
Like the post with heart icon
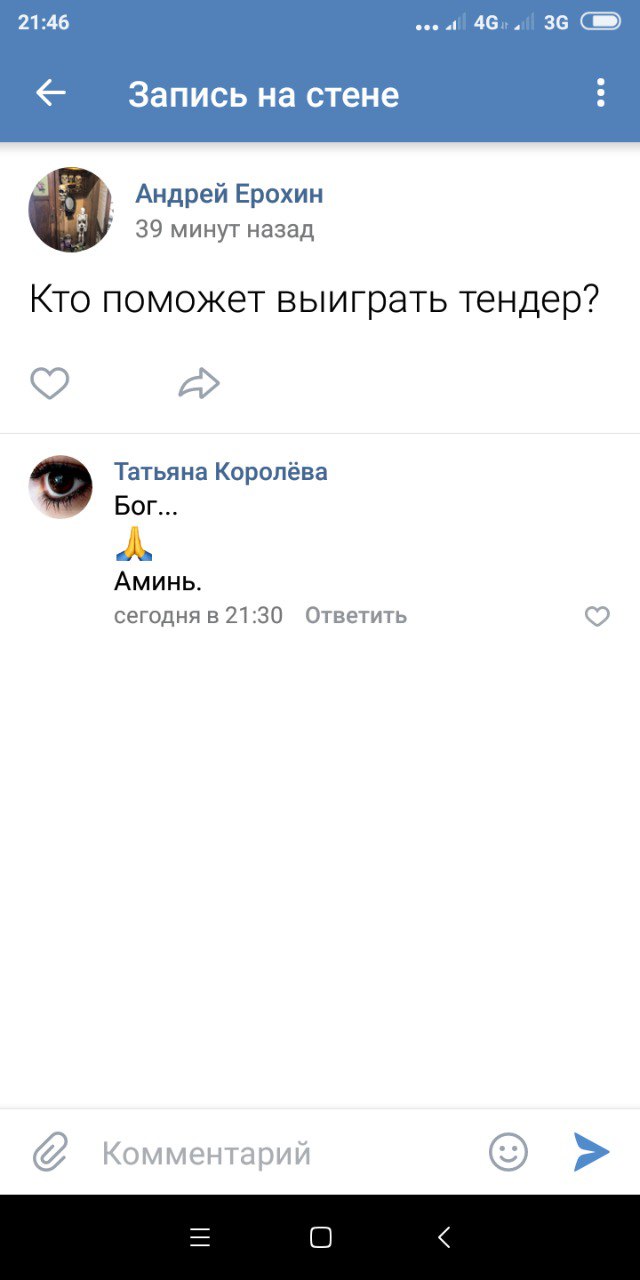[x=50, y=383]
